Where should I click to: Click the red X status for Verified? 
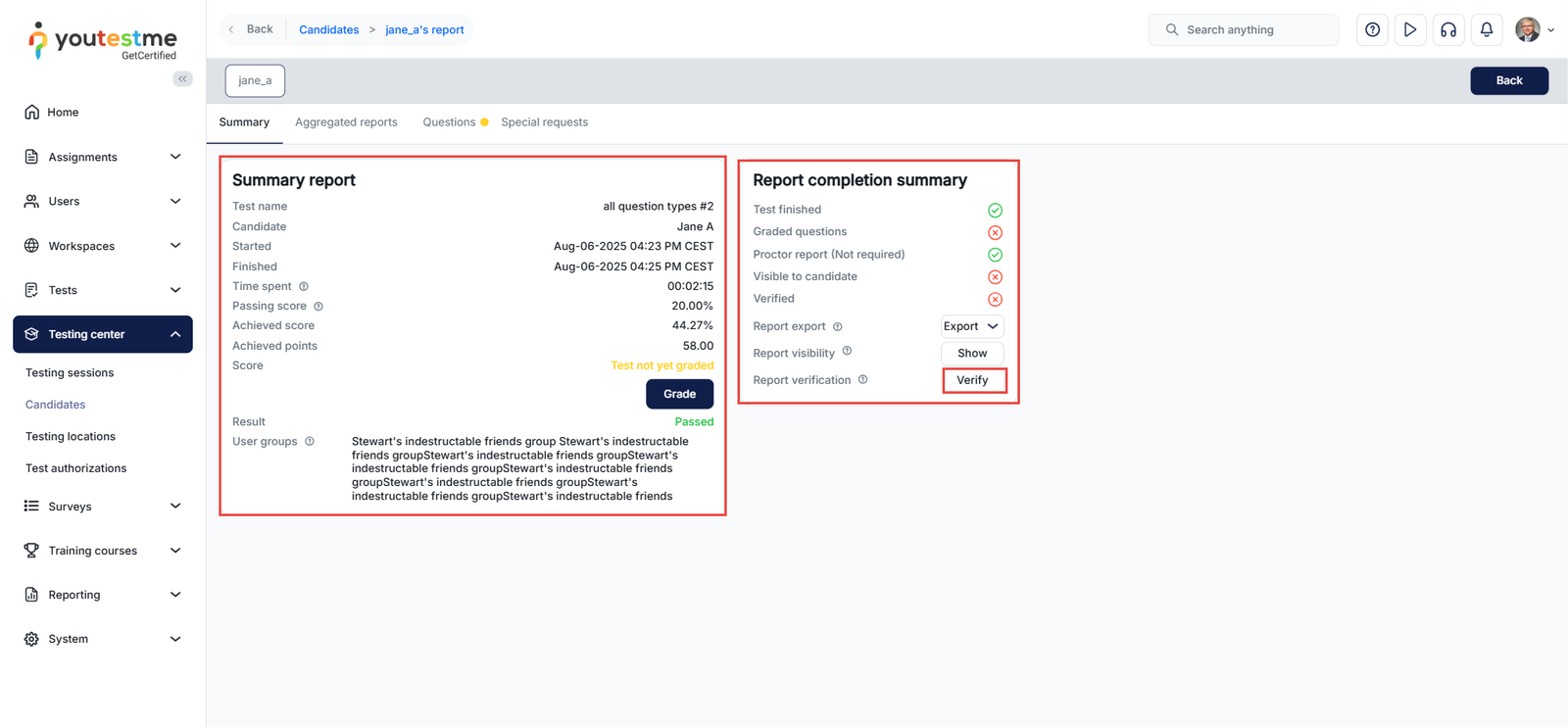coord(995,300)
